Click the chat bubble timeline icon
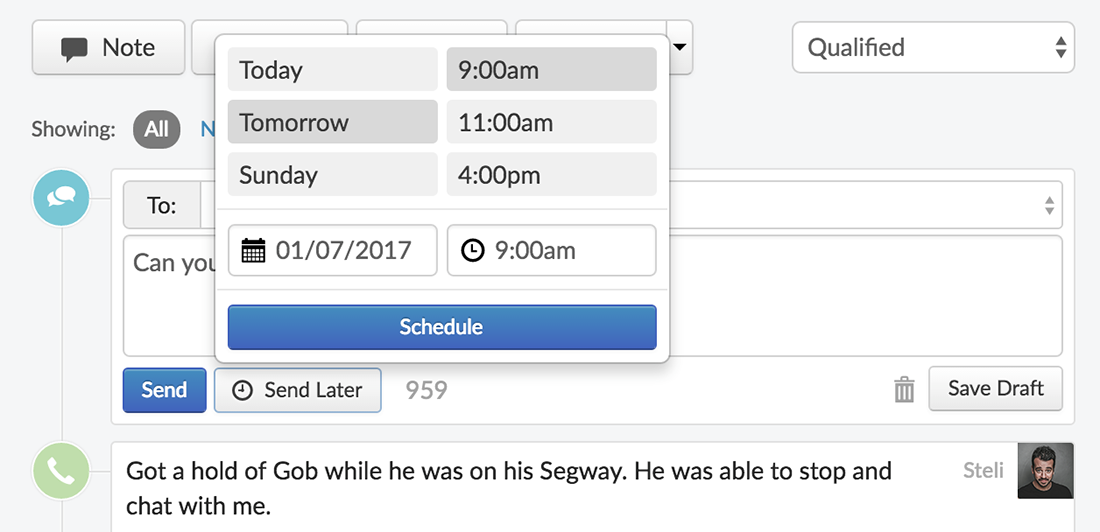The height and width of the screenshot is (532, 1100). point(62,197)
